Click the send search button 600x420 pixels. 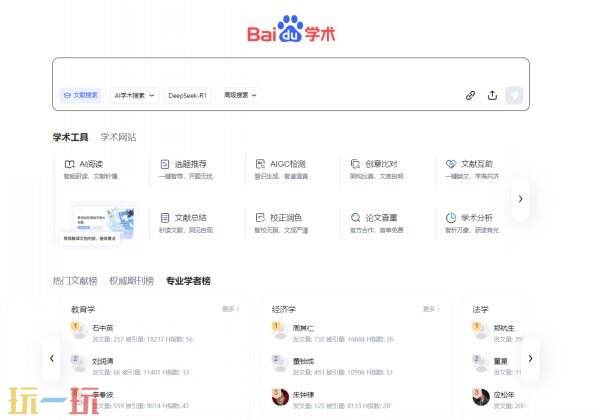click(x=514, y=95)
